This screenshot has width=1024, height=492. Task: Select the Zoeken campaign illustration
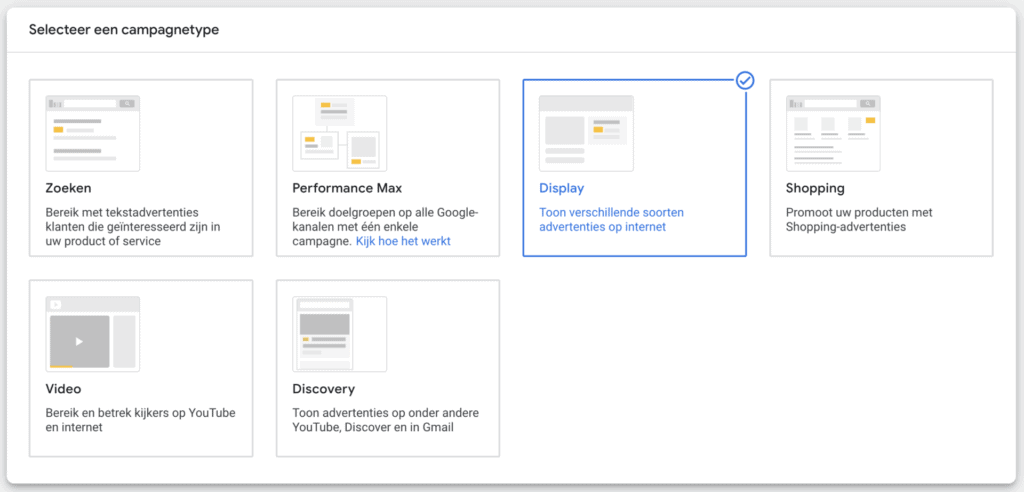click(x=92, y=133)
